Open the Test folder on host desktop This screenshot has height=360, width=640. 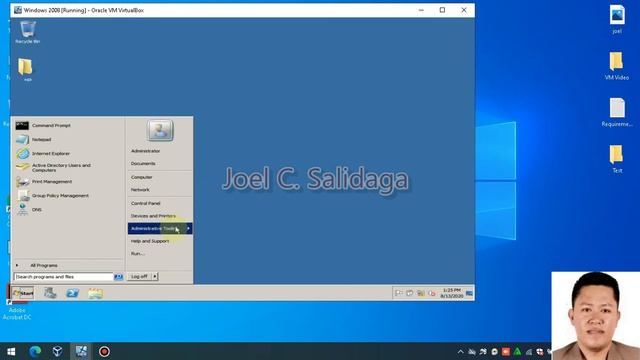(617, 159)
